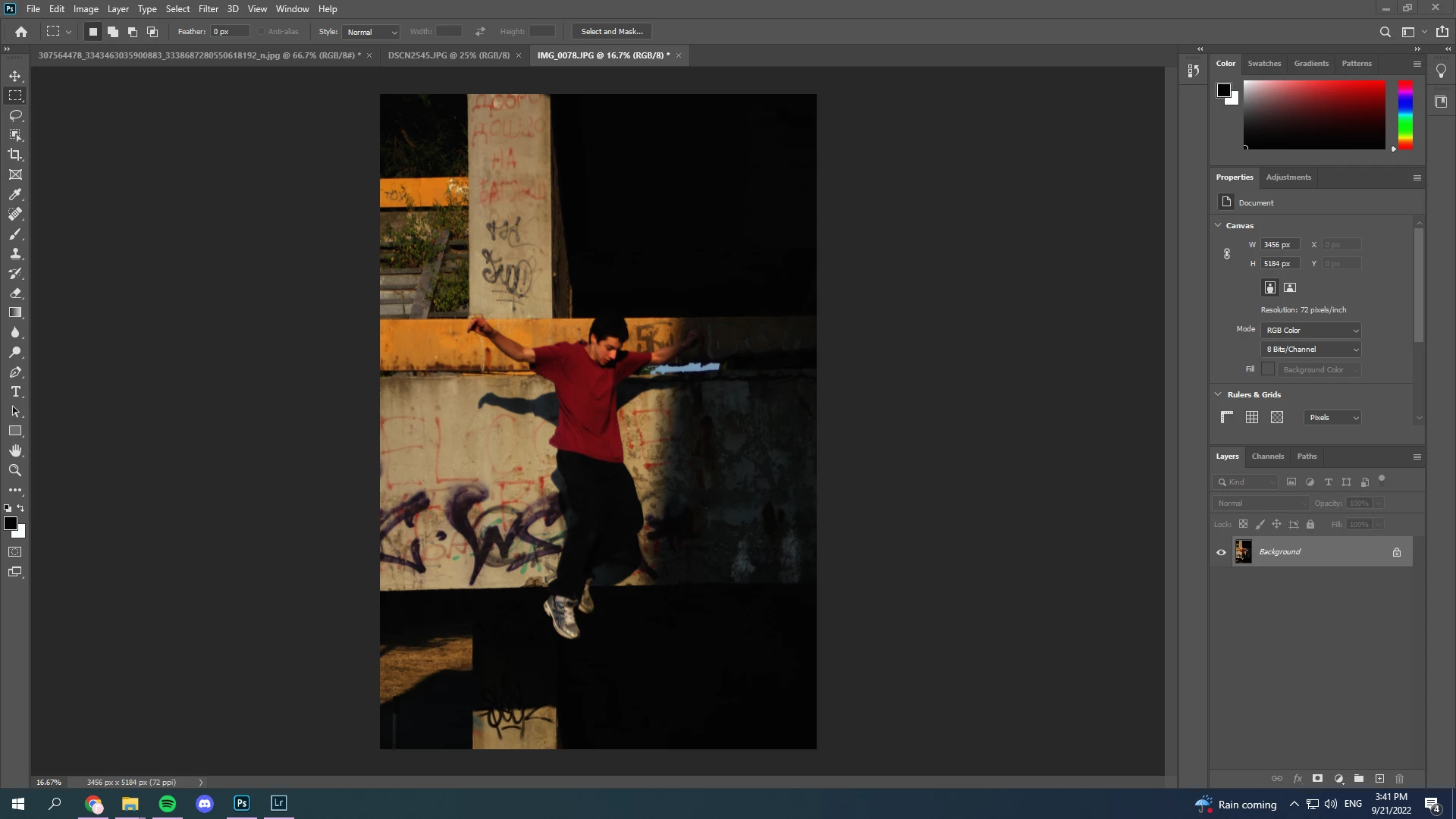The image size is (1456, 819).
Task: Select the Crop tool
Action: [x=15, y=155]
